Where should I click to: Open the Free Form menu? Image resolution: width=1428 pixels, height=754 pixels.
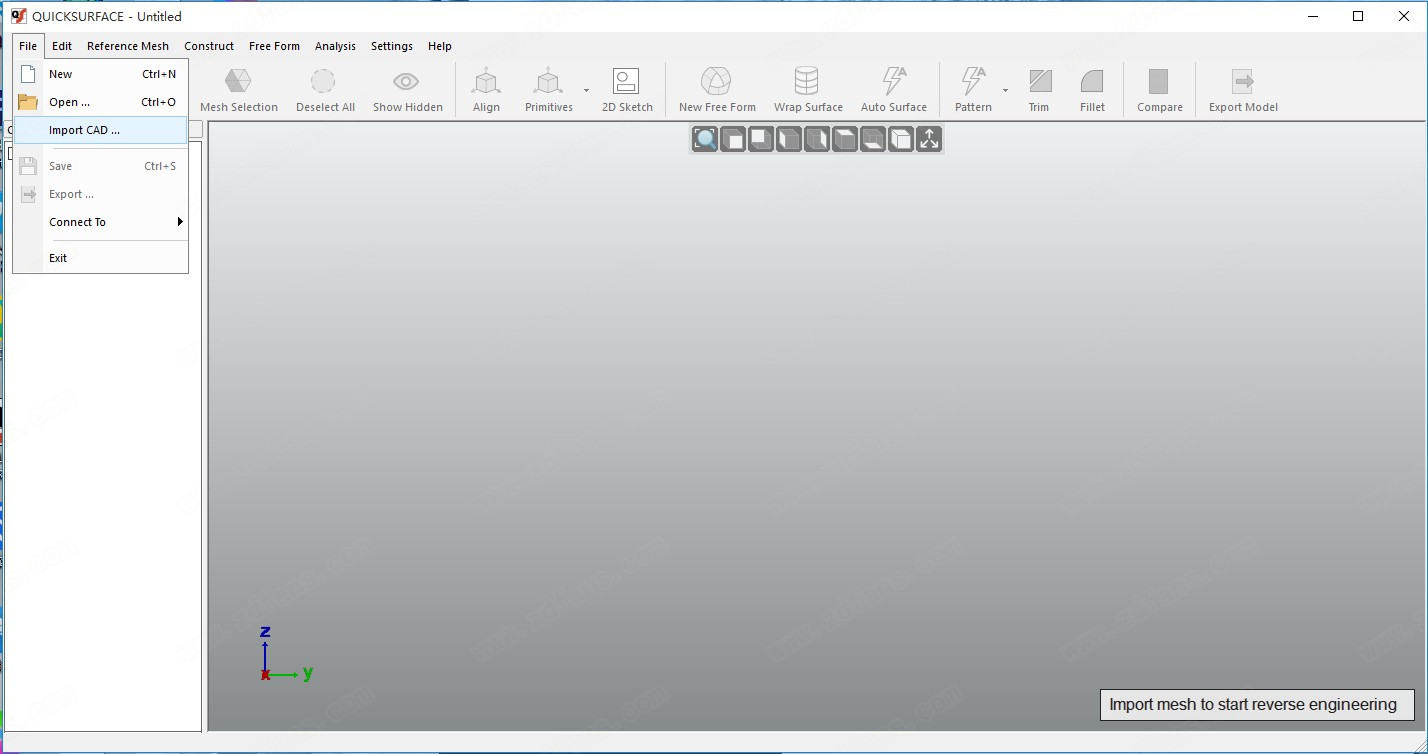274,46
